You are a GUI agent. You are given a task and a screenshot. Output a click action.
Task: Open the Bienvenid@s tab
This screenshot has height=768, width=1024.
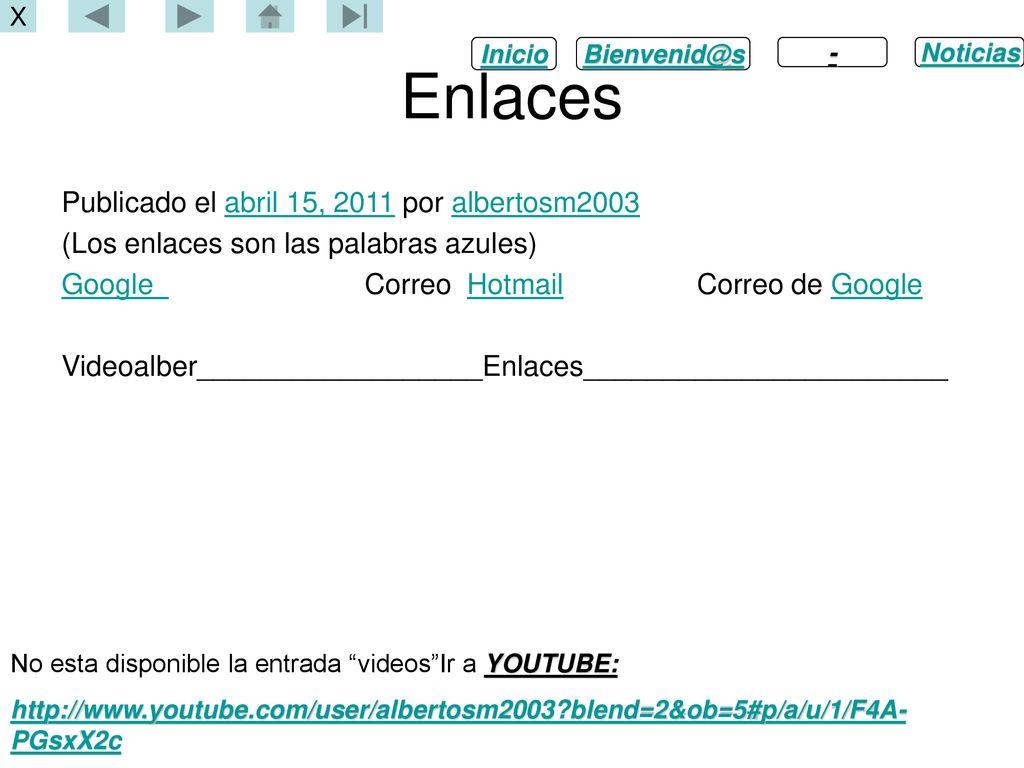[663, 54]
